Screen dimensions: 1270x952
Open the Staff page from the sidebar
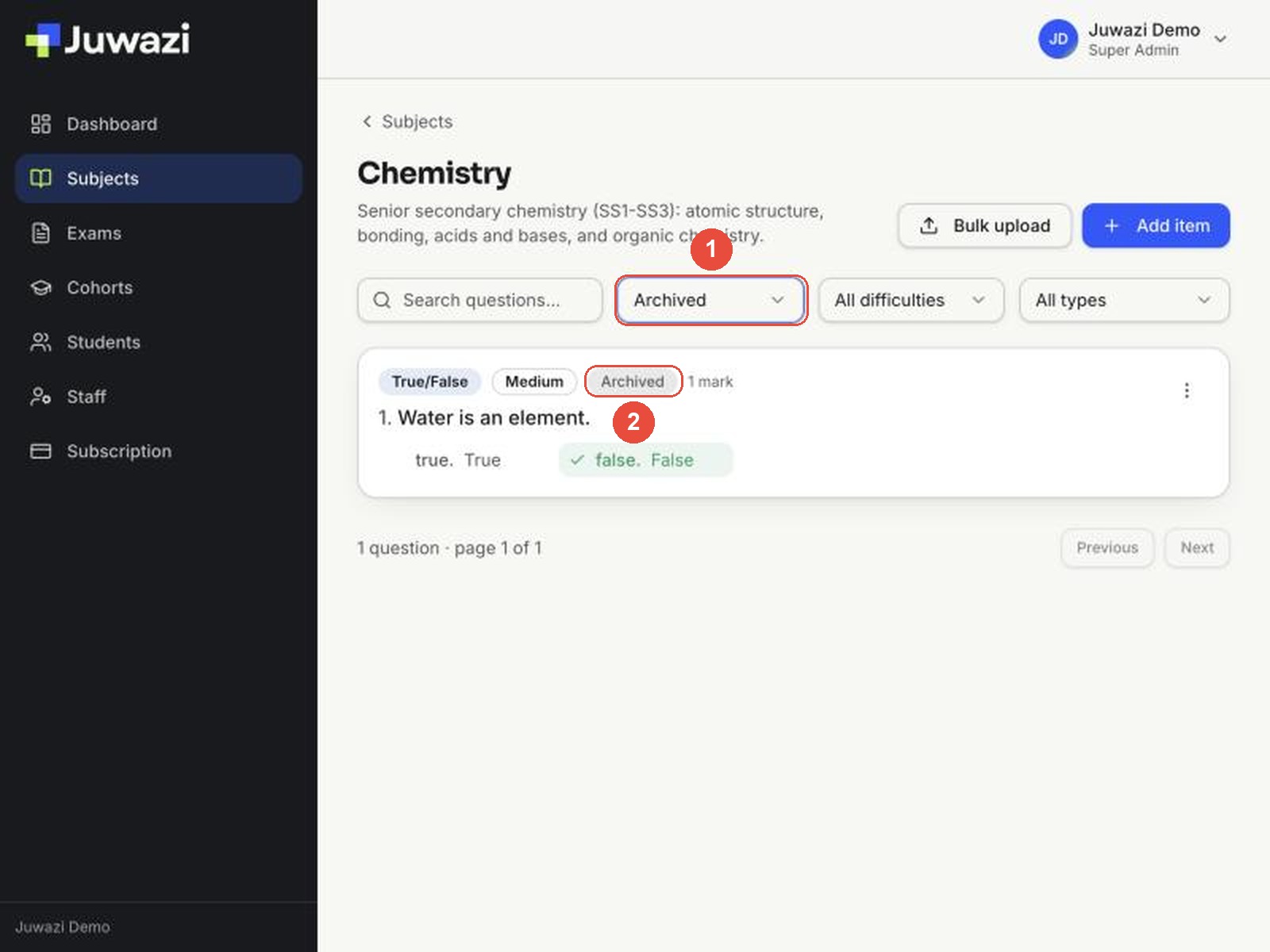158,397
